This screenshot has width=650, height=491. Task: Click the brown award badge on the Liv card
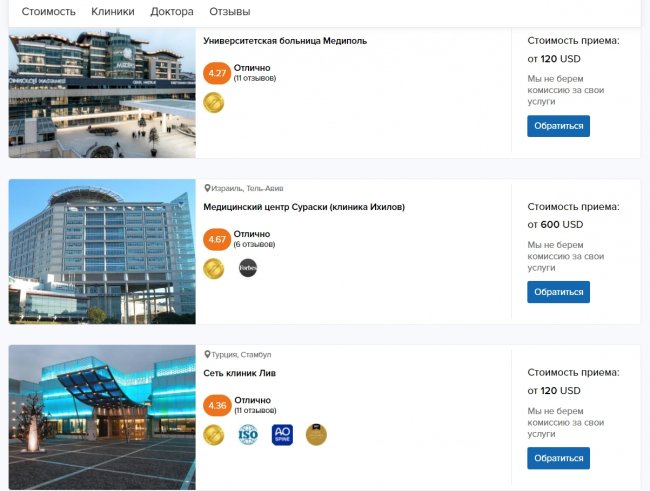coord(316,434)
